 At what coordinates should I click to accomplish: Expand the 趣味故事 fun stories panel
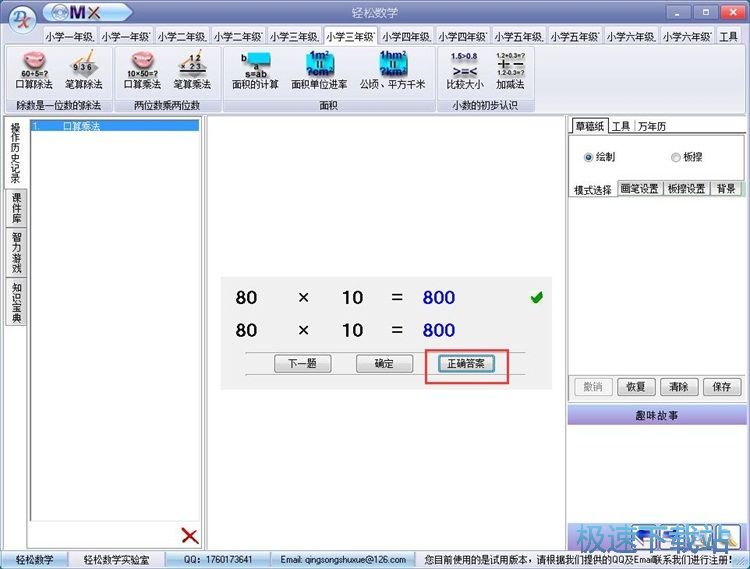(657, 415)
